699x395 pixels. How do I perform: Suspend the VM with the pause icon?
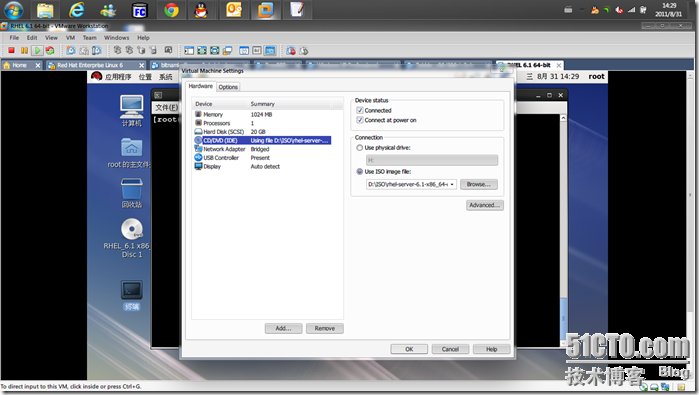[x=25, y=50]
